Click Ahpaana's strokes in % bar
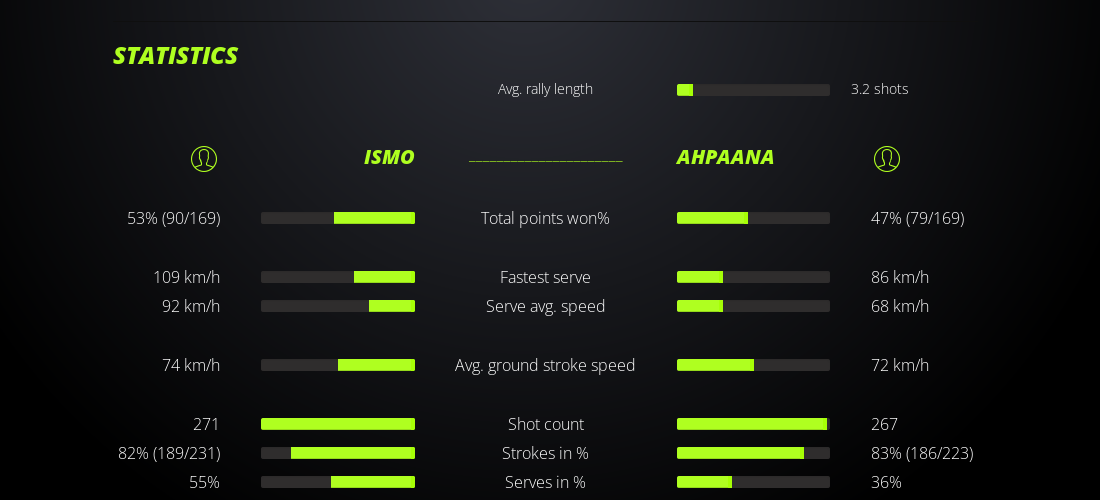The height and width of the screenshot is (500, 1100). tap(753, 453)
